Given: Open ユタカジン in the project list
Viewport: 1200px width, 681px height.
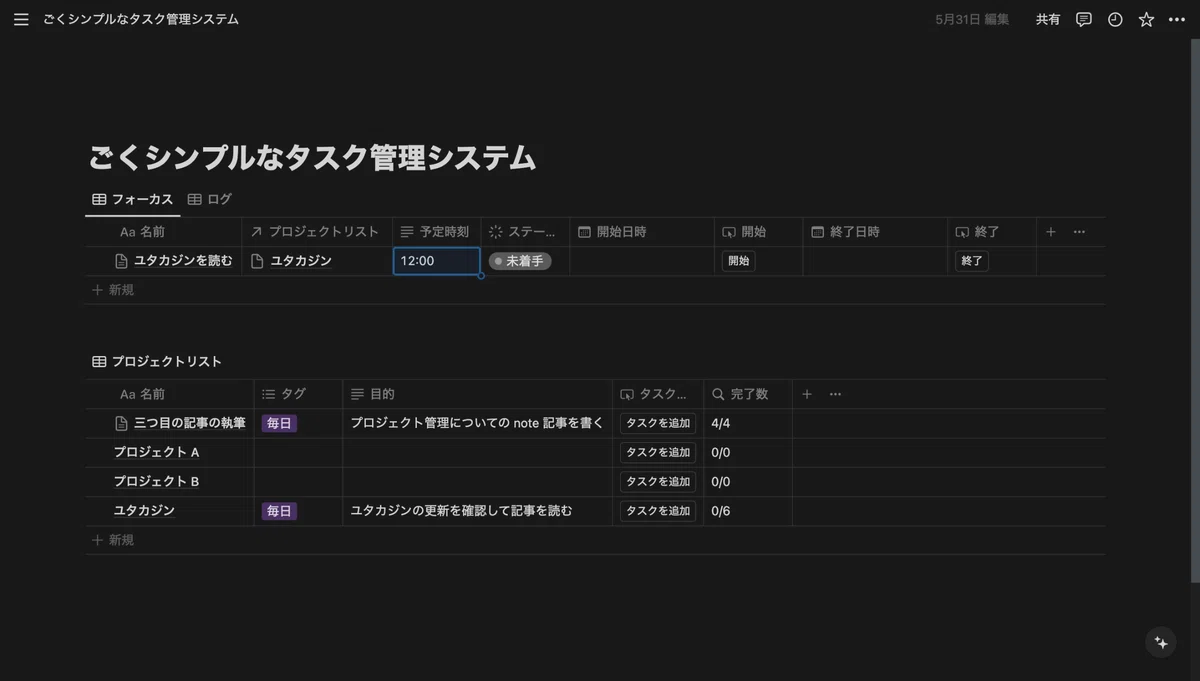Looking at the screenshot, I should pos(144,511).
